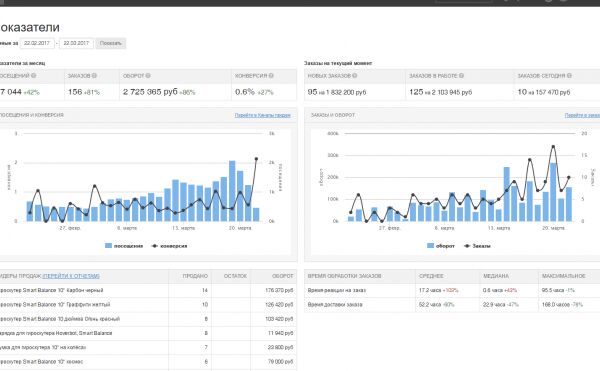
Task: Click the info icon next to КОНВЕРСИЯ
Action: 271,76
